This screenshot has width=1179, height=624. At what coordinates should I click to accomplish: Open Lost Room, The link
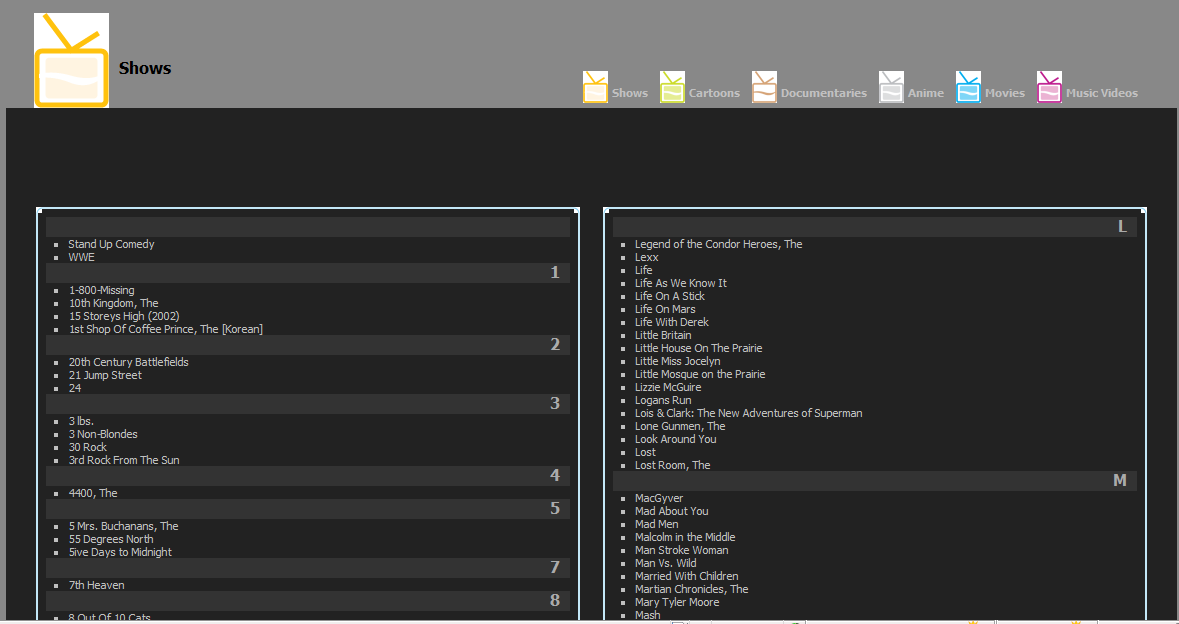tap(672, 465)
